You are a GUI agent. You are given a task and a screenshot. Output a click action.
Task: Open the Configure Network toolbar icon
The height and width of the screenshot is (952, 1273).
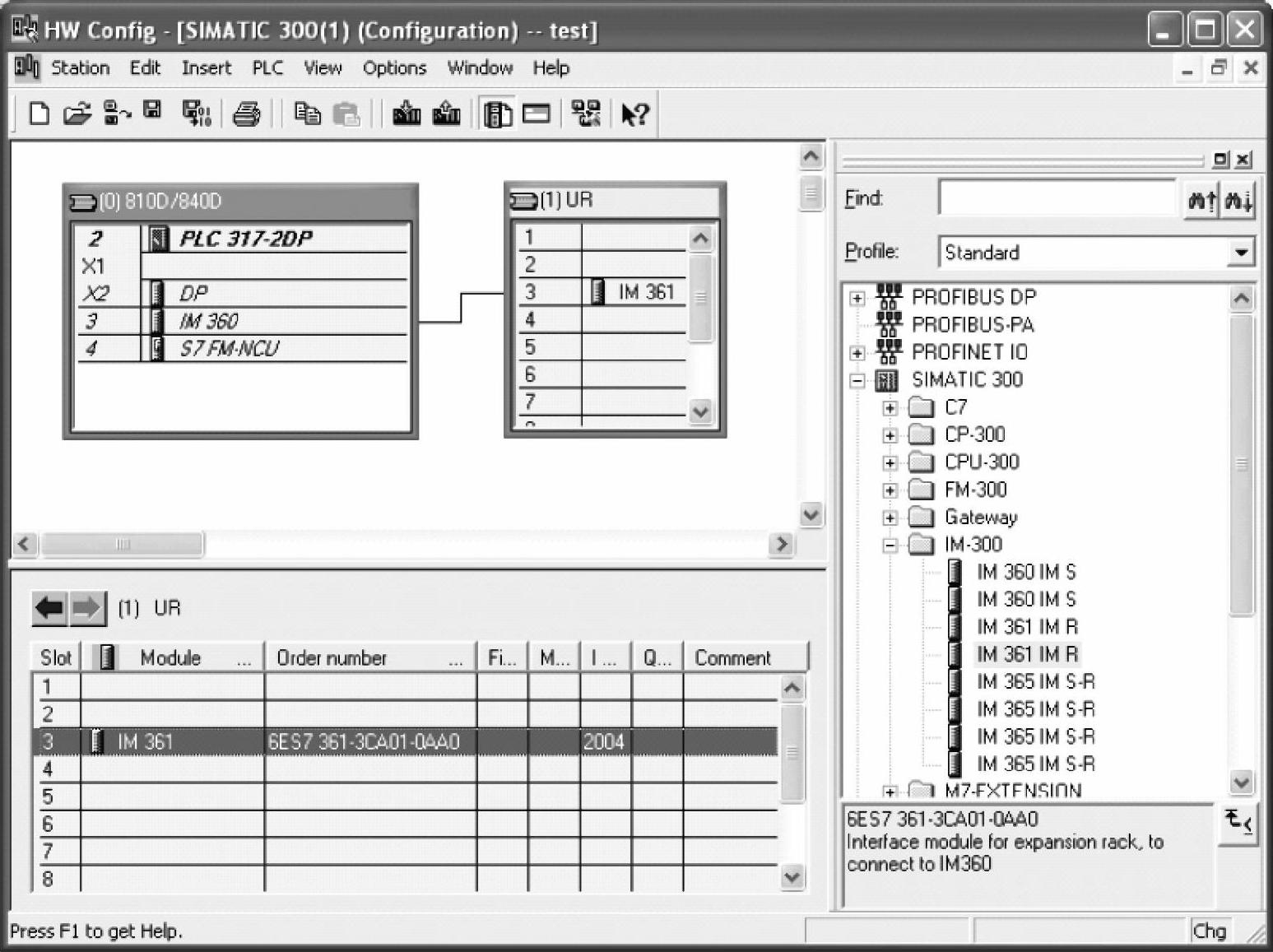(x=586, y=113)
